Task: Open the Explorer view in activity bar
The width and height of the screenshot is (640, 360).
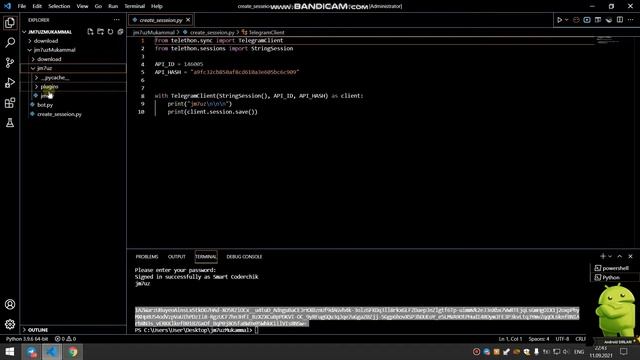Action: [10, 23]
